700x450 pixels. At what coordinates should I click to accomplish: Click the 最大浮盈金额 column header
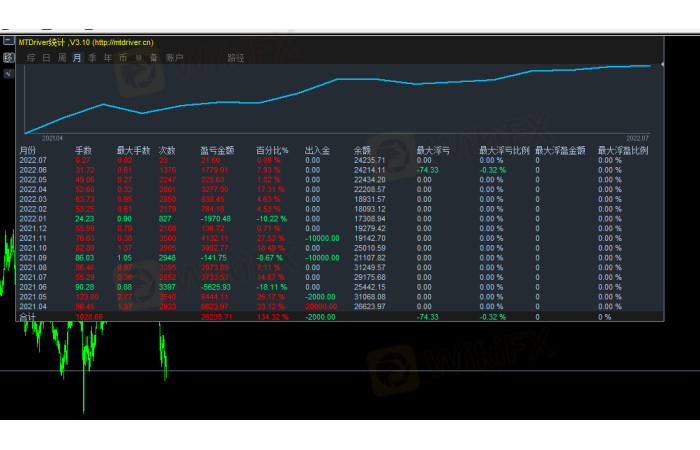(560, 150)
